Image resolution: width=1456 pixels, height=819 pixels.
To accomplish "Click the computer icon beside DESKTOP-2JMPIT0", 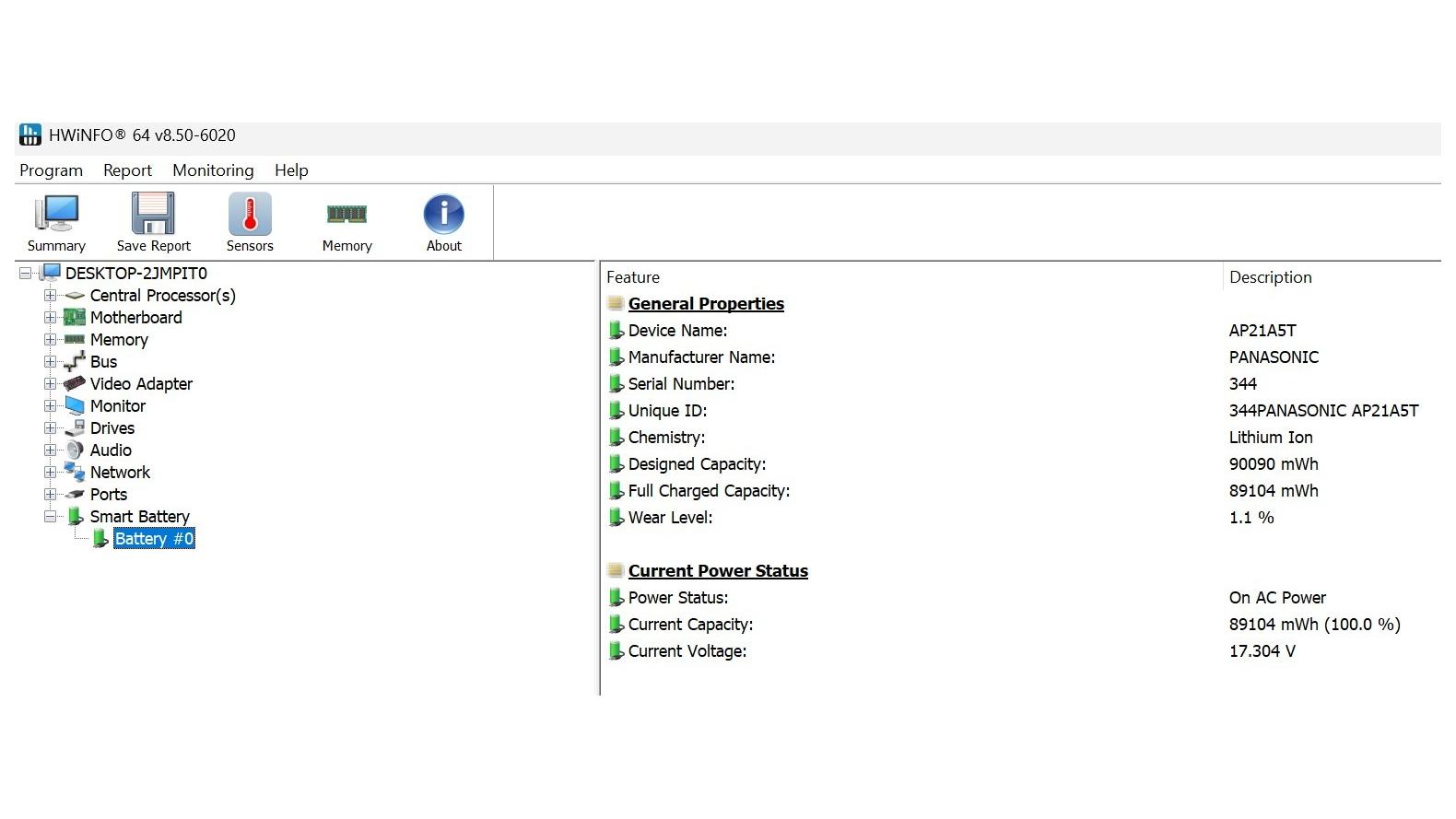I will click(51, 273).
